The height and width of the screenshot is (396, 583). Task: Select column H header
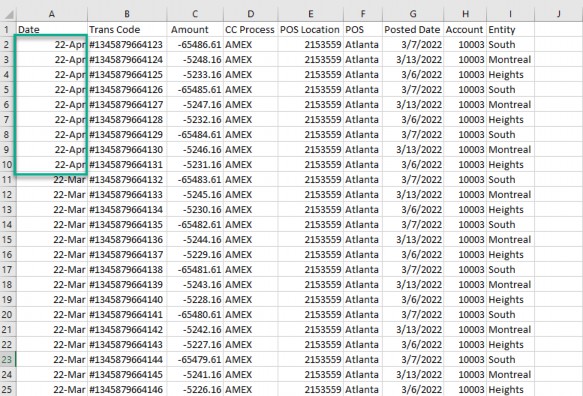tap(465, 14)
